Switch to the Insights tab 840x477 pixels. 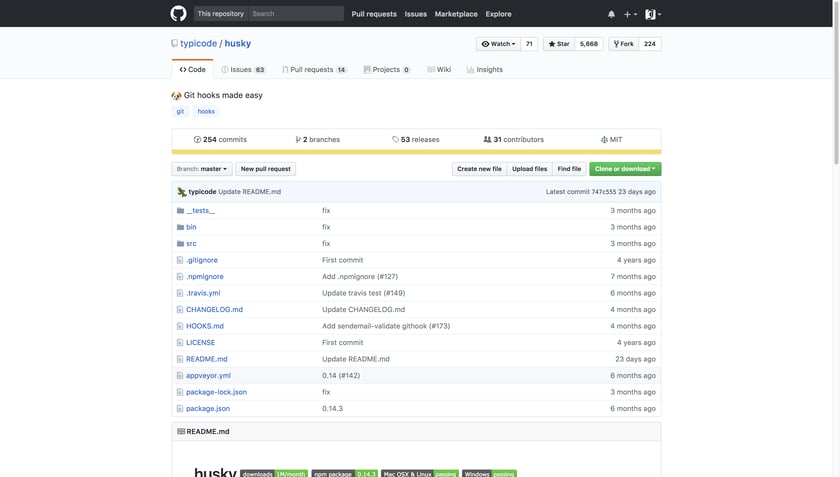click(x=484, y=70)
